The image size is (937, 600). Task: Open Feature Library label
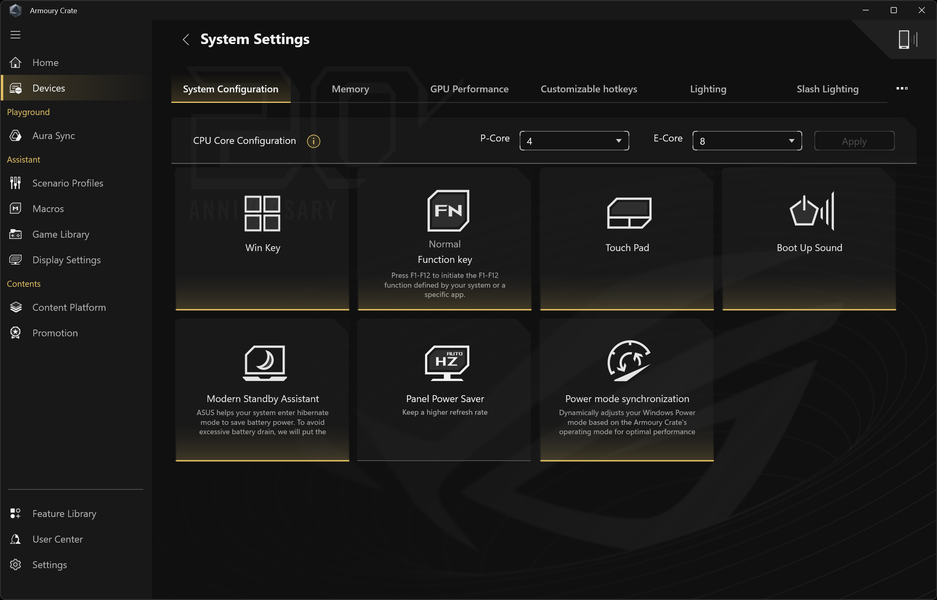(x=64, y=513)
